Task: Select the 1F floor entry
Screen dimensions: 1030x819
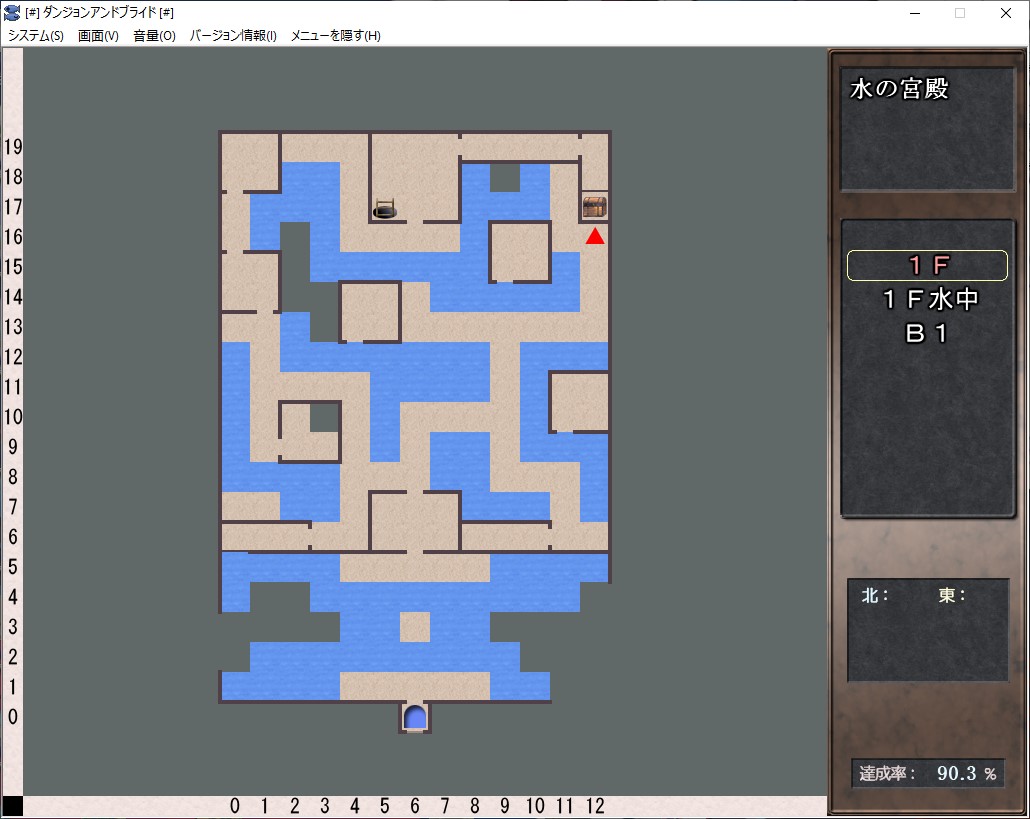Action: pyautogui.click(x=927, y=265)
